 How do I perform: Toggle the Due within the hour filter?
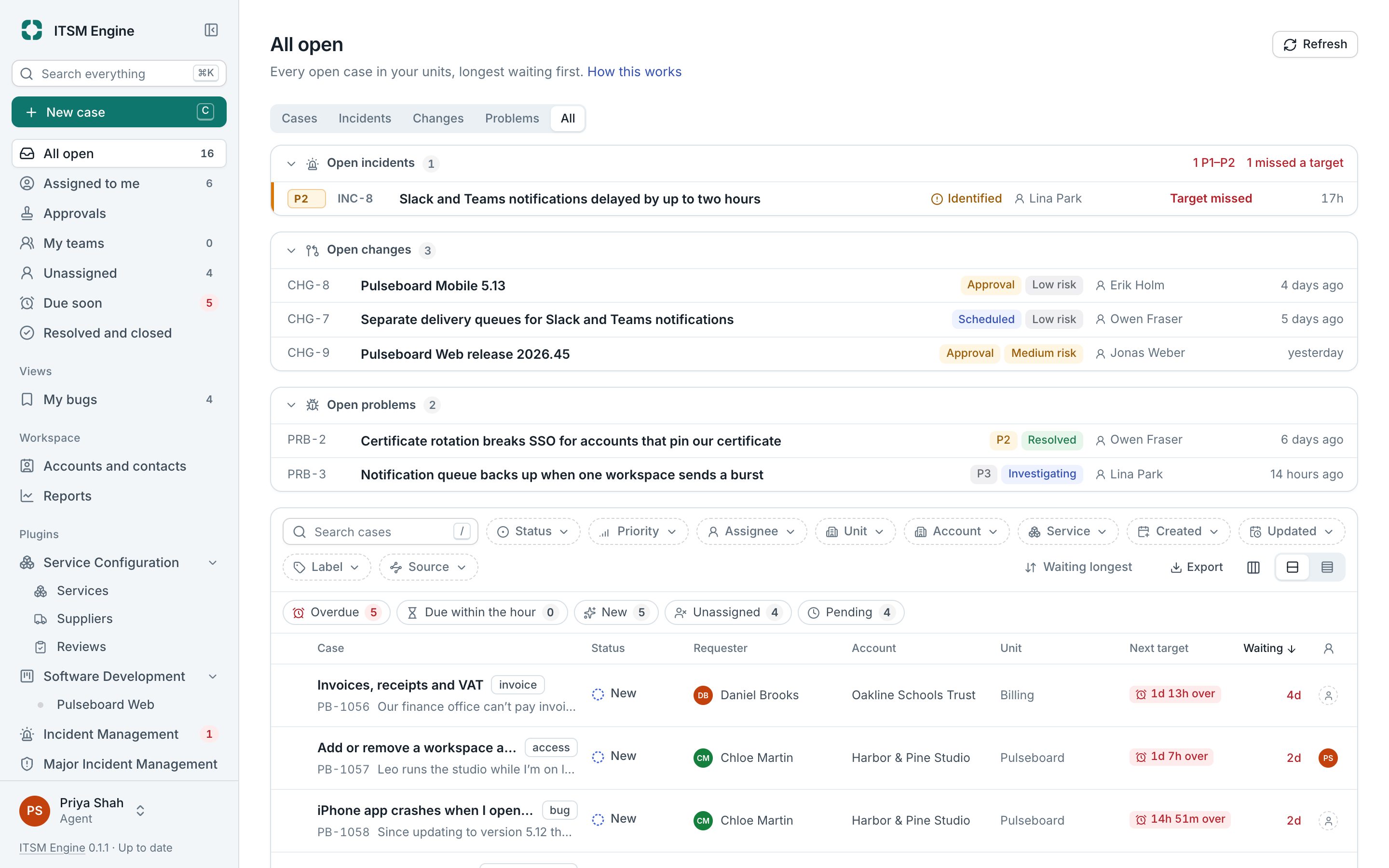tap(481, 612)
